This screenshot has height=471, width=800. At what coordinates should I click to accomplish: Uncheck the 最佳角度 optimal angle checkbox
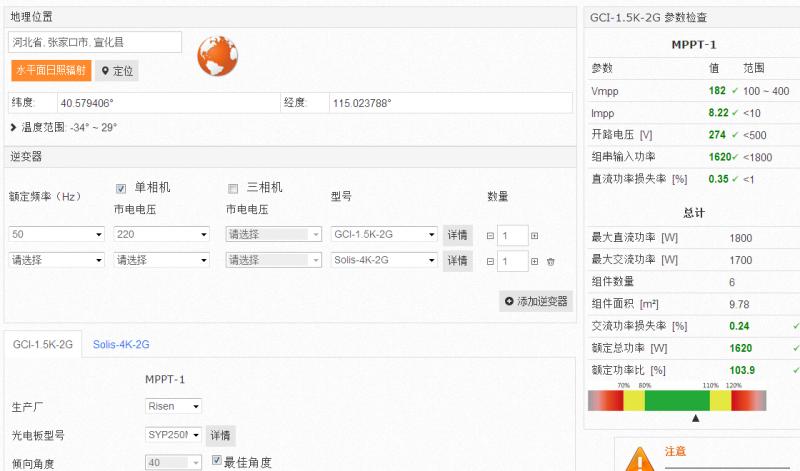(x=218, y=461)
